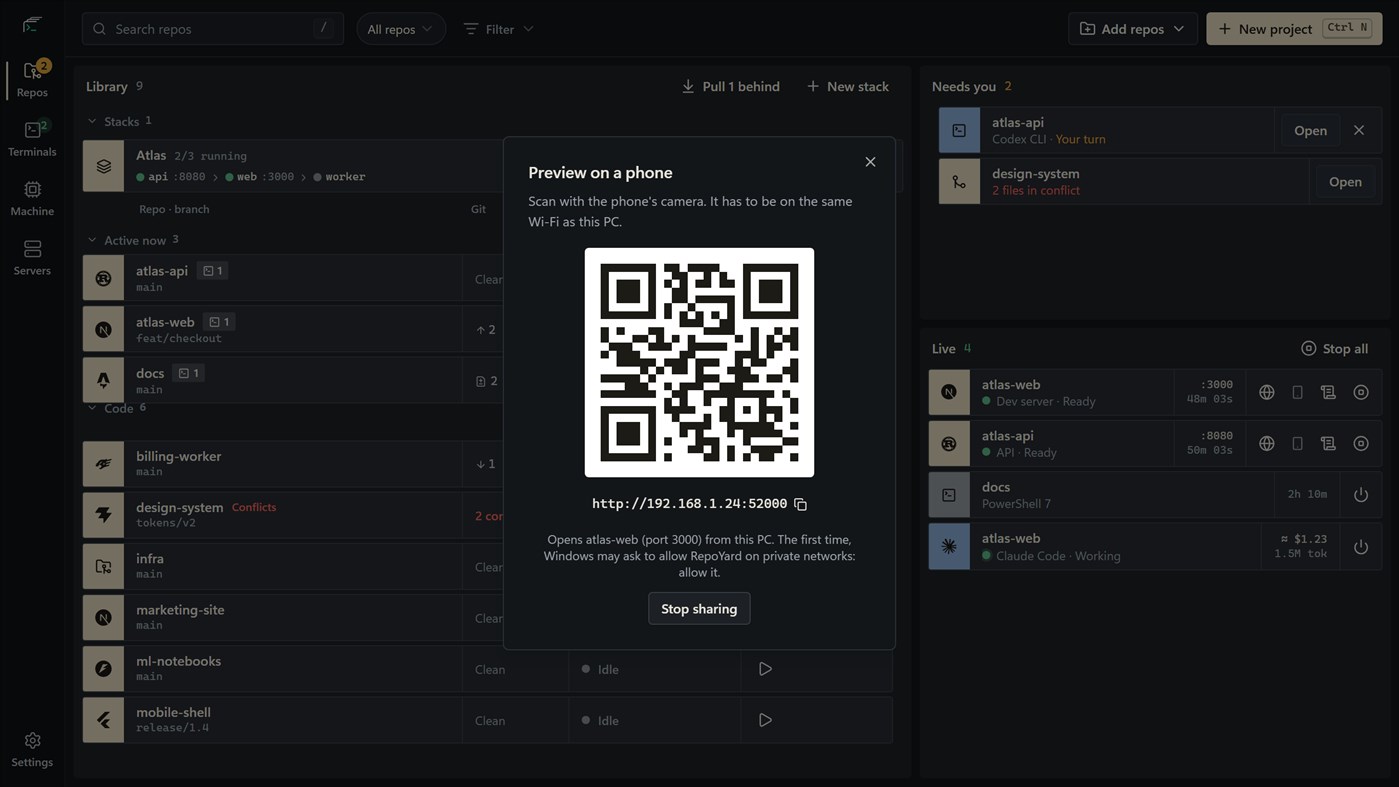Create a New stack
This screenshot has width=1399, height=787.
point(847,86)
